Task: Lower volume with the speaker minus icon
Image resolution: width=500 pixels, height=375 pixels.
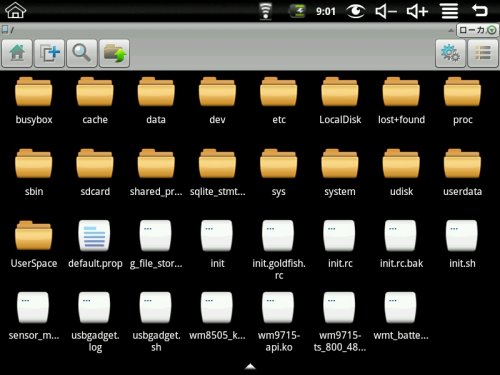Action: coord(386,11)
